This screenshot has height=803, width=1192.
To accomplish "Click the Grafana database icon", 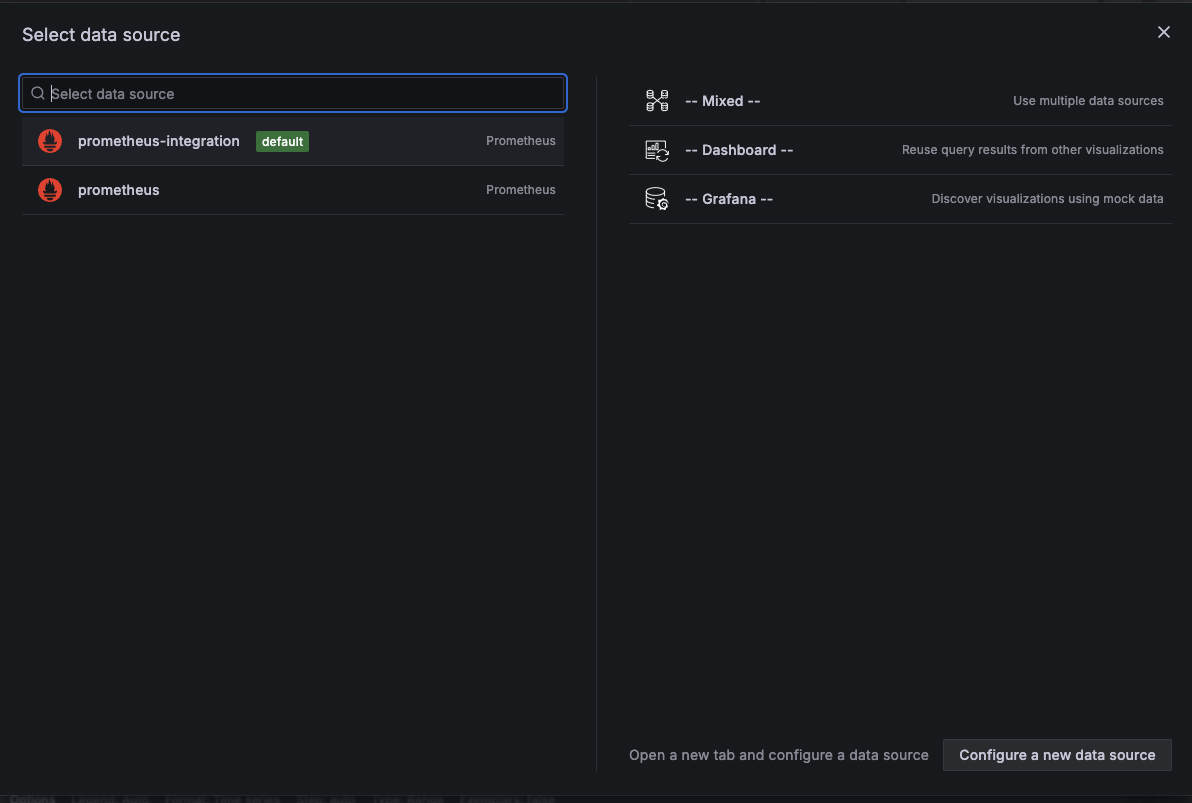I will (657, 198).
